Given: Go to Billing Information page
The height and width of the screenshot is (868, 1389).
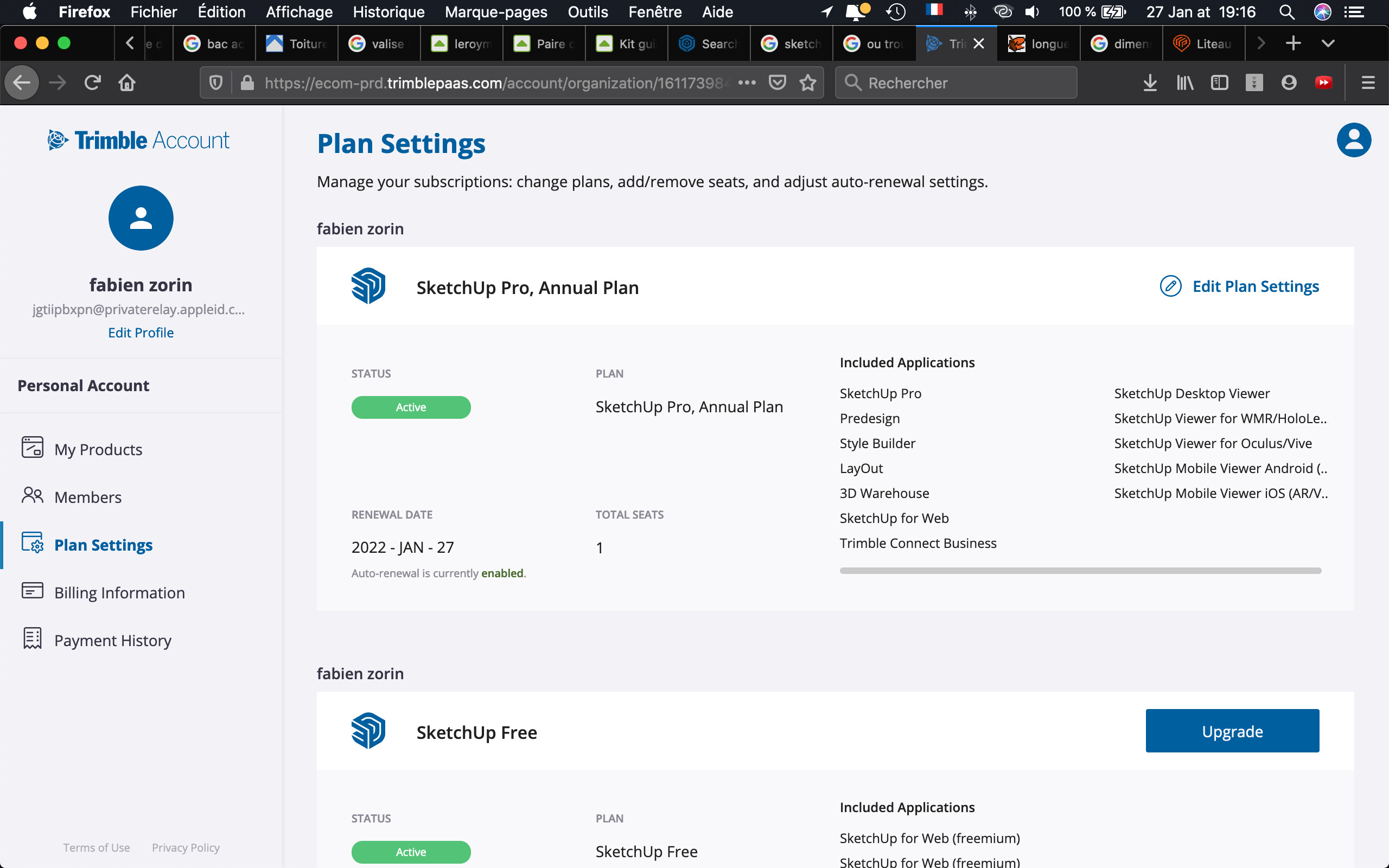Looking at the screenshot, I should click(x=119, y=592).
